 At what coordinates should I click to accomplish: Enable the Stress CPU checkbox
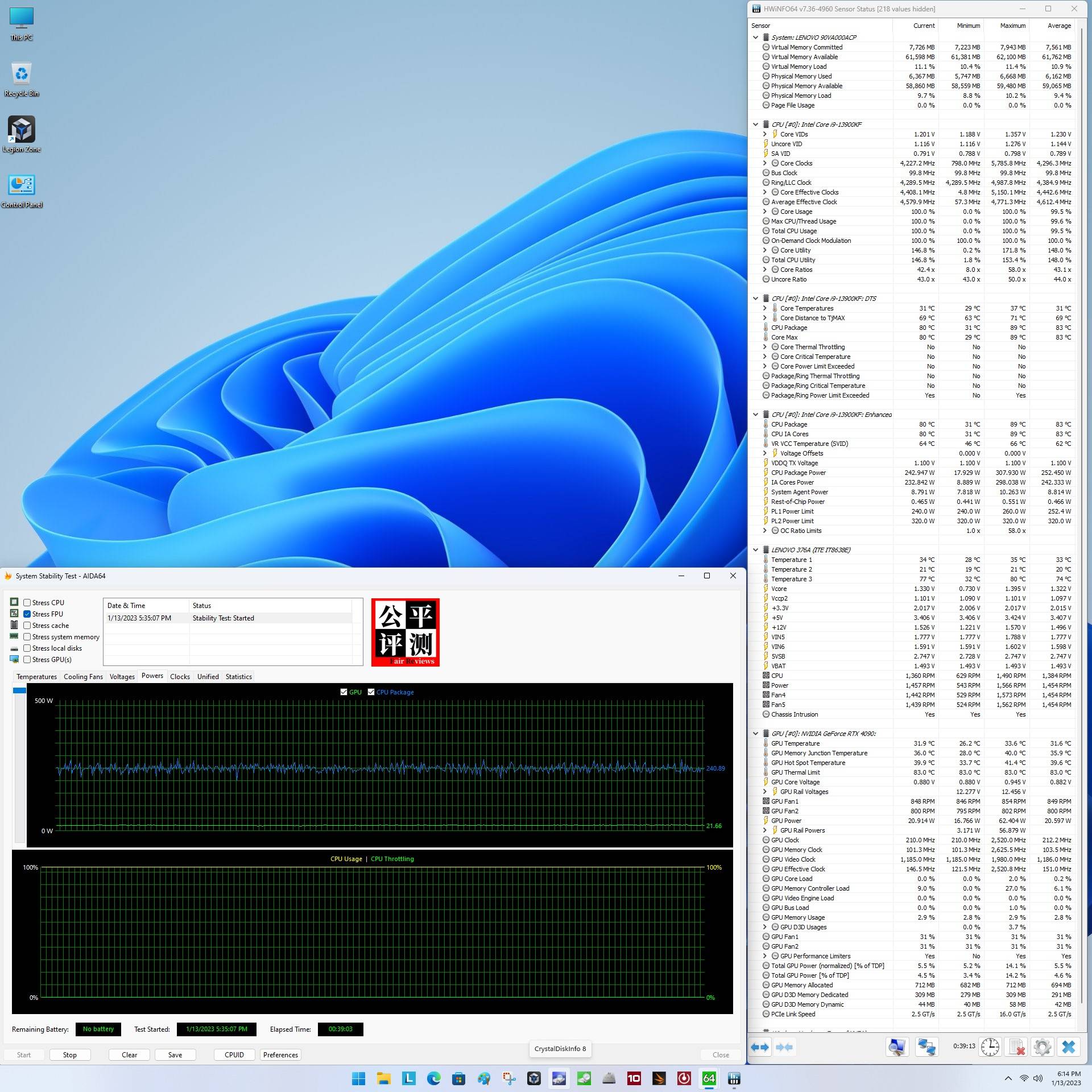click(x=27, y=602)
